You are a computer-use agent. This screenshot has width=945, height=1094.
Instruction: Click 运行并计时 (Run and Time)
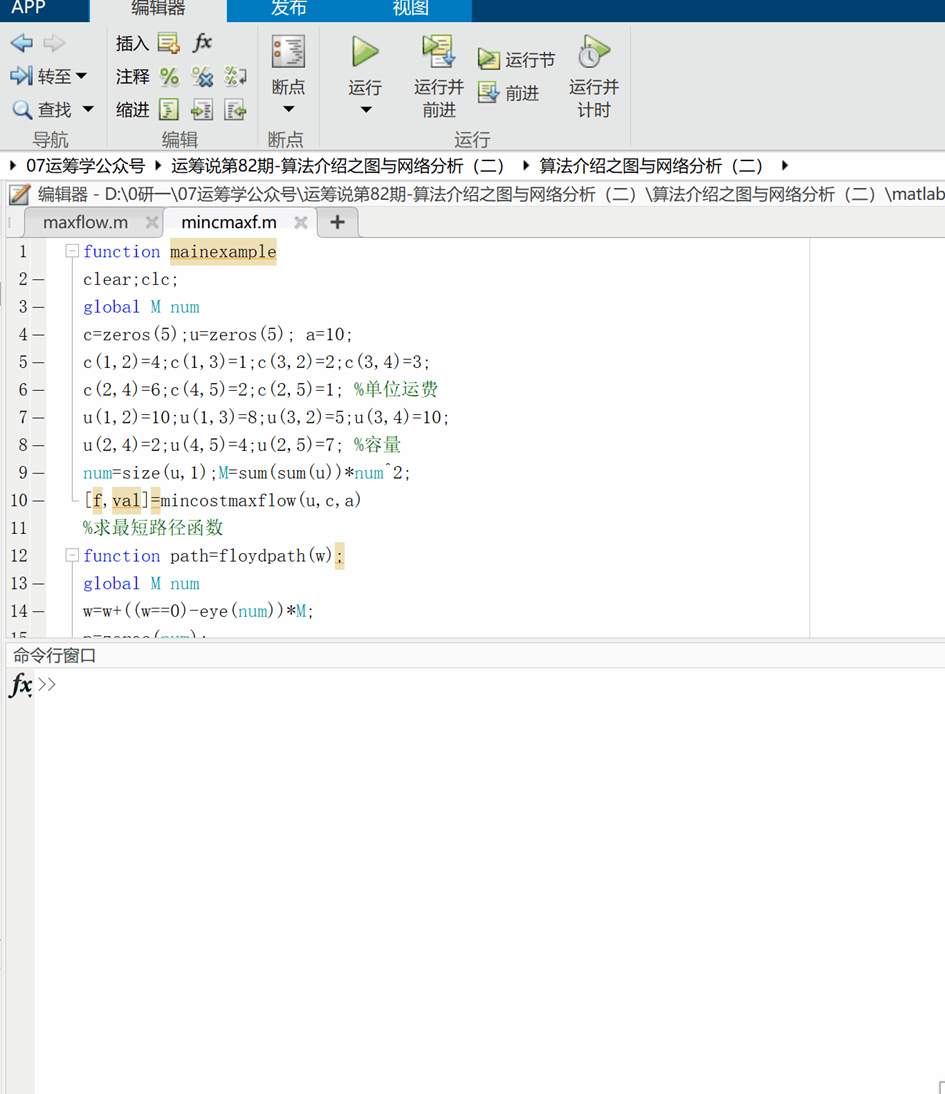(x=593, y=76)
